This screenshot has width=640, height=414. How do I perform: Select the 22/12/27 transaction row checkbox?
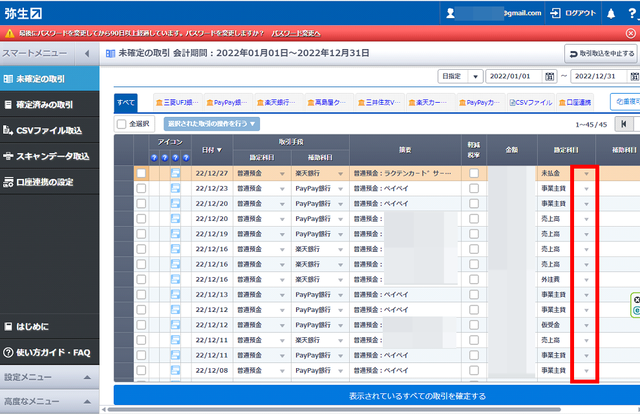pyautogui.click(x=141, y=174)
